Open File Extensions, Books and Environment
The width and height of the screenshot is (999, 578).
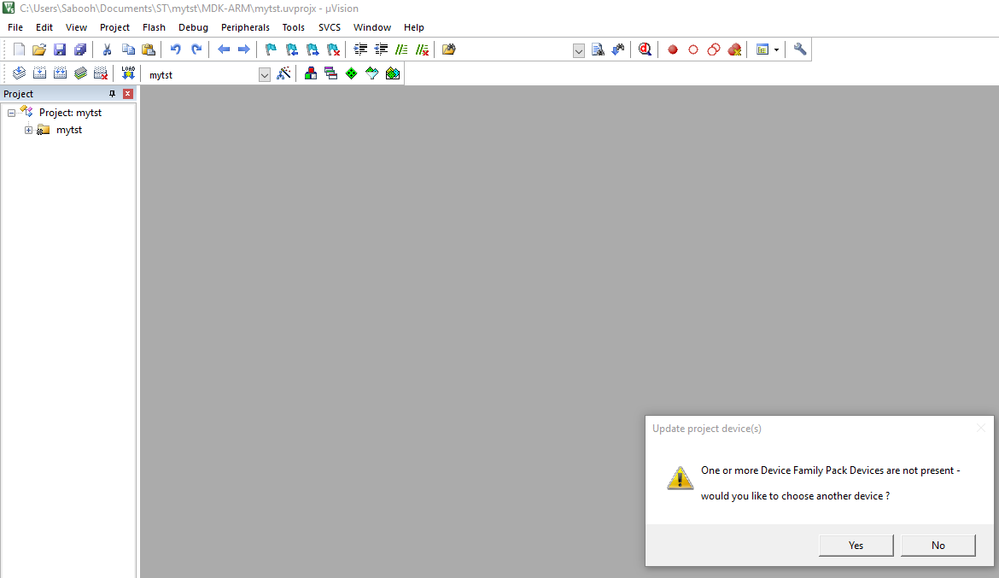[x=310, y=74]
